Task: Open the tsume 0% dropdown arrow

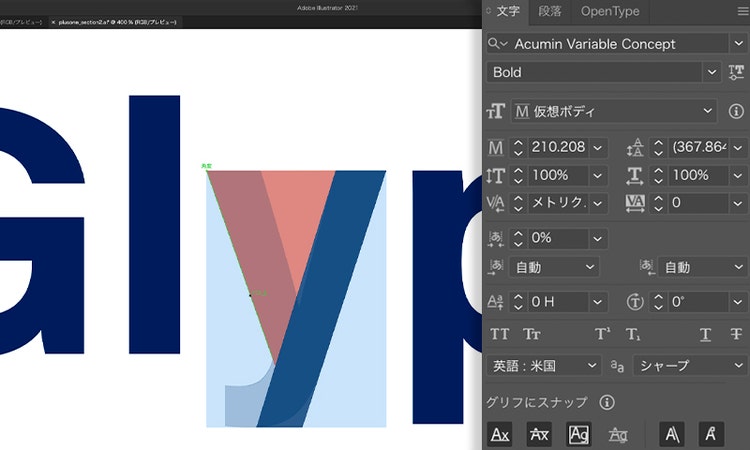Action: point(598,238)
